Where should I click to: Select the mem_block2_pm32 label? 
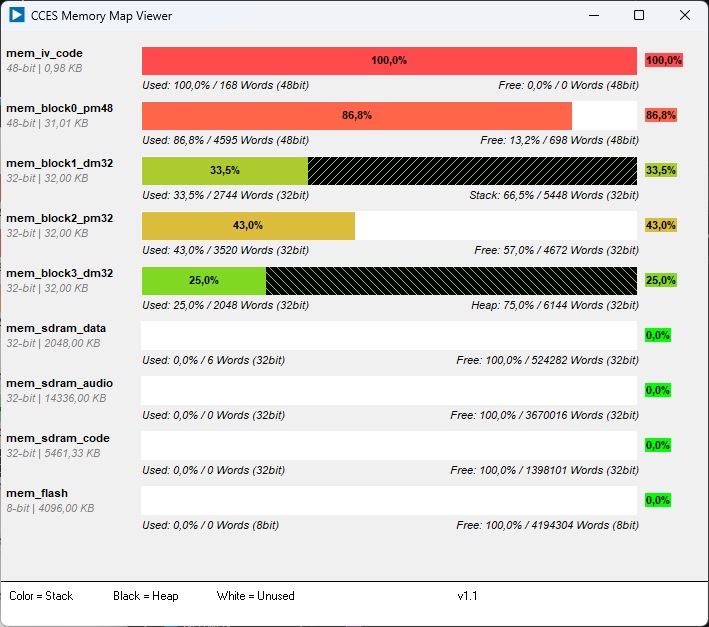[x=59, y=218]
